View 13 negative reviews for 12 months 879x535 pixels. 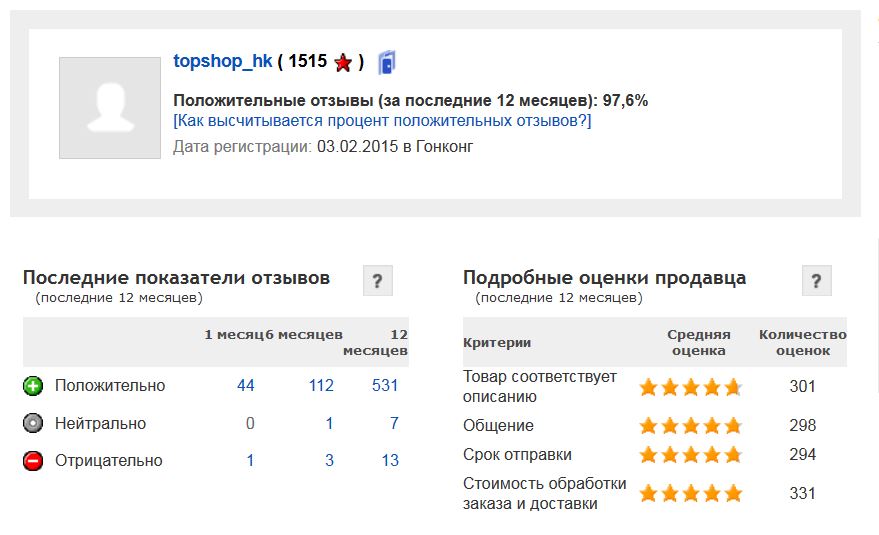click(x=390, y=461)
